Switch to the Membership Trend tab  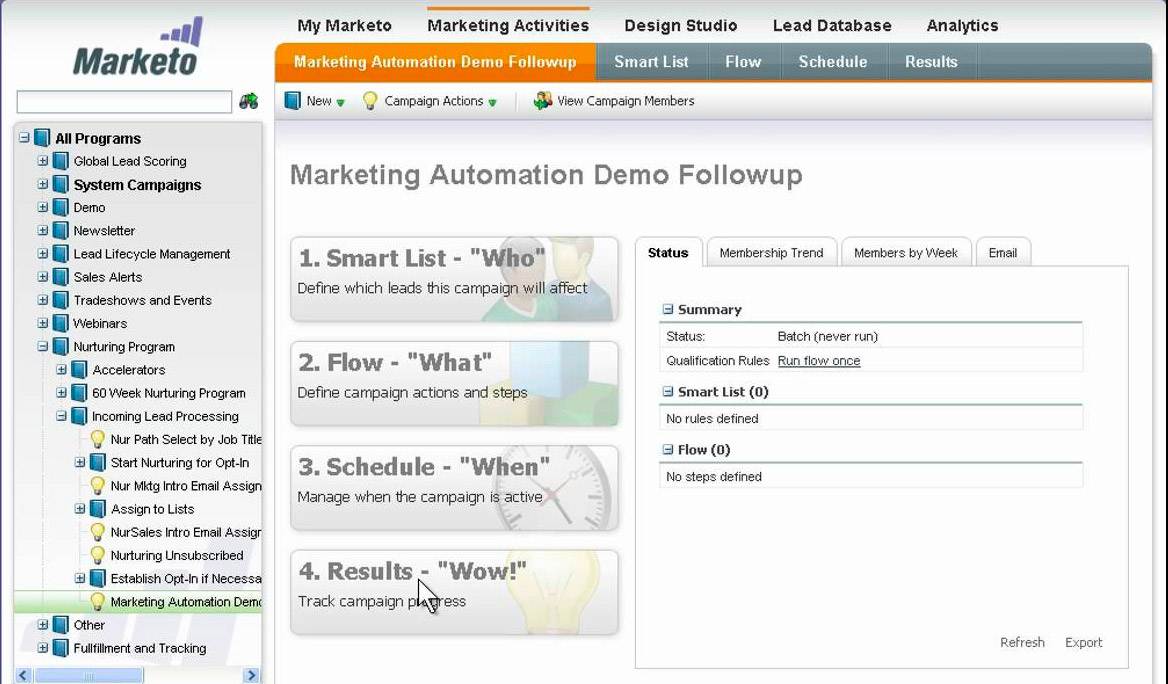coord(772,253)
